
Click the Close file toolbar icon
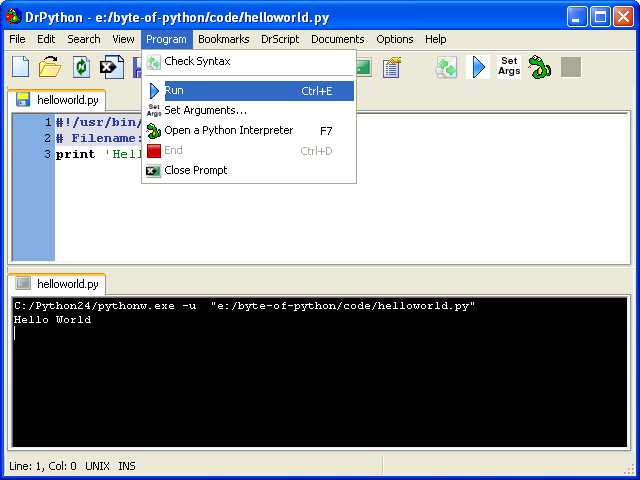tap(112, 67)
